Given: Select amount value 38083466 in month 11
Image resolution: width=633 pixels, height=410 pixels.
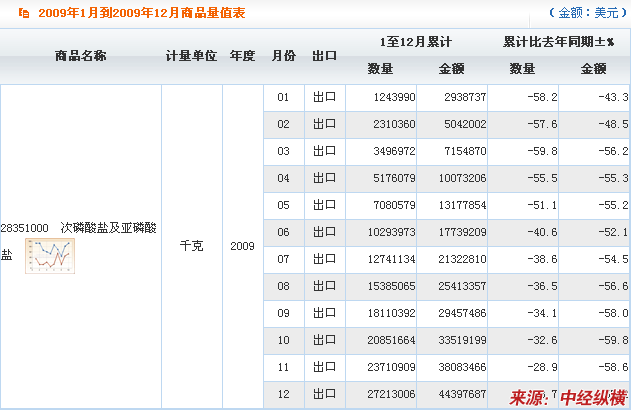Looking at the screenshot, I should [456, 368].
